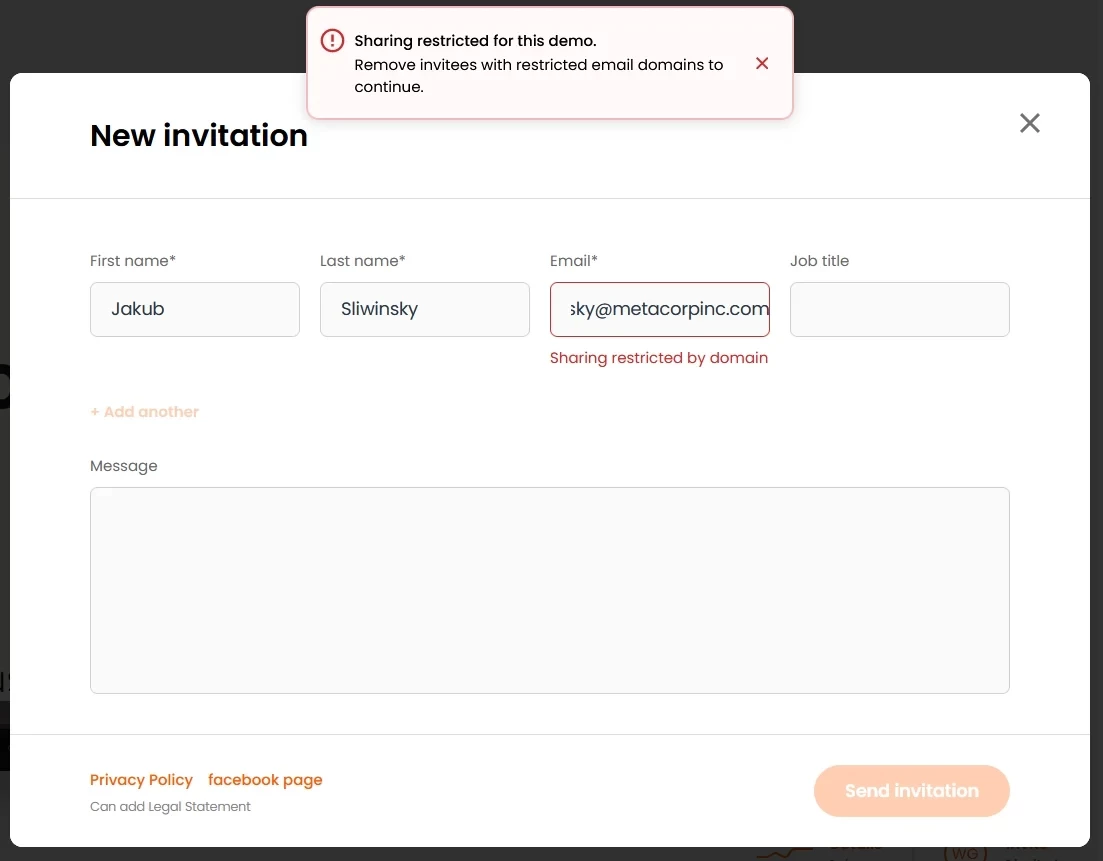Image resolution: width=1103 pixels, height=861 pixels.
Task: Select the Email field with metacorpinc.com
Action: [x=660, y=310]
